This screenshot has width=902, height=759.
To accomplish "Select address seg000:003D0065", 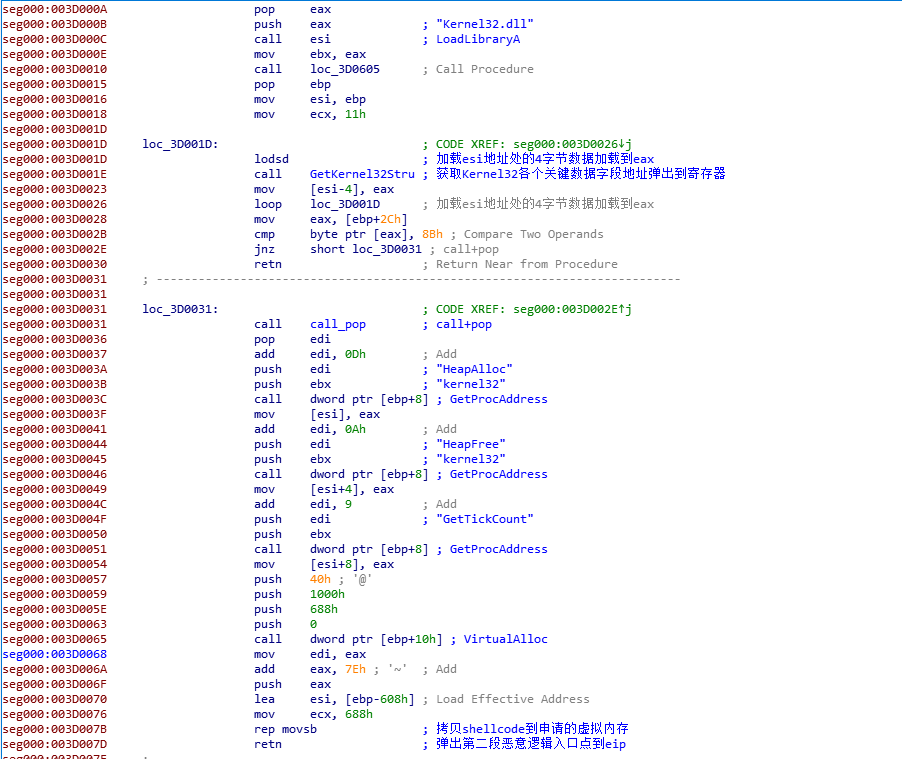I will point(55,639).
